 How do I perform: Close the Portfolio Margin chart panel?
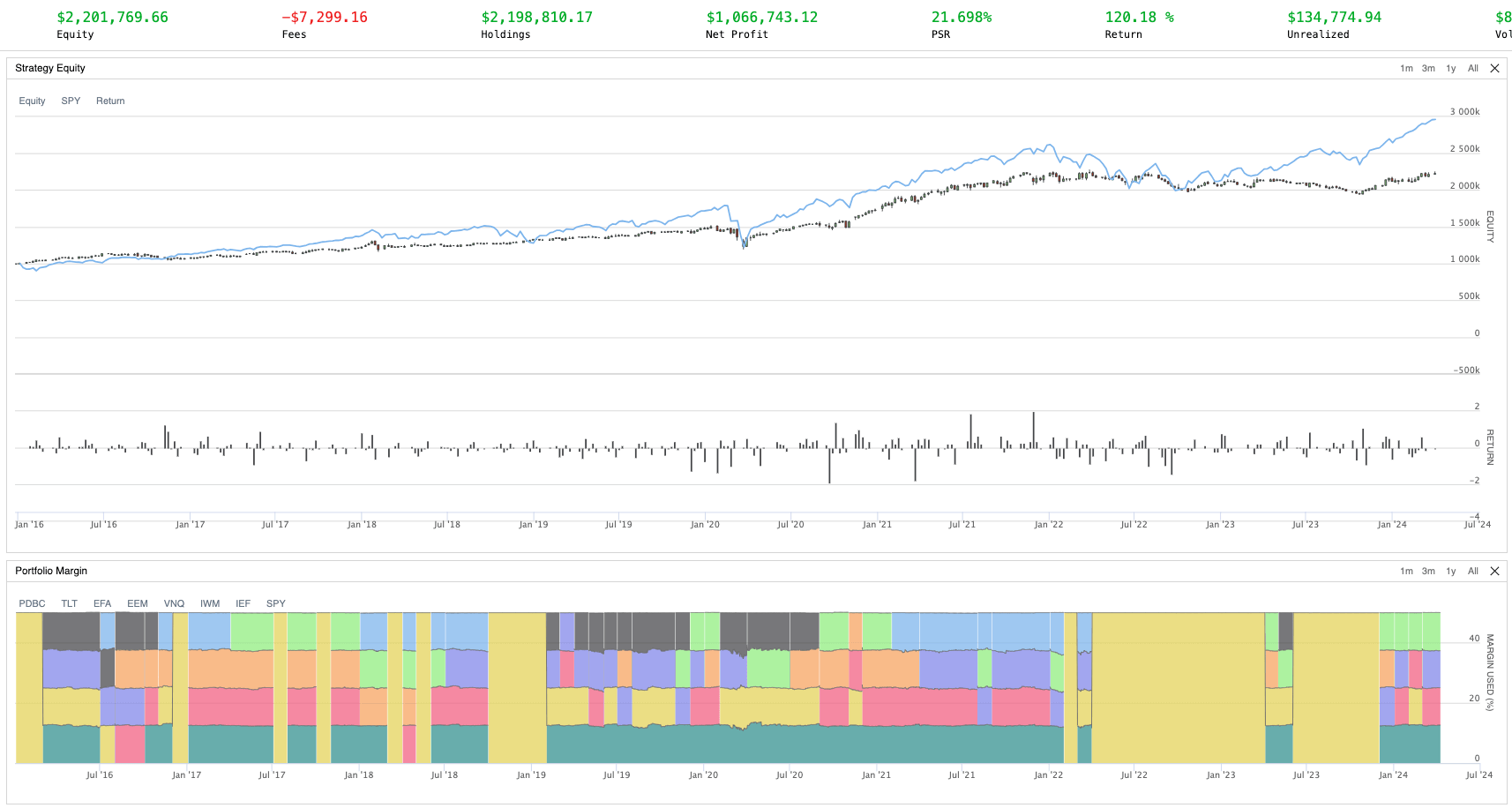coord(1494,572)
